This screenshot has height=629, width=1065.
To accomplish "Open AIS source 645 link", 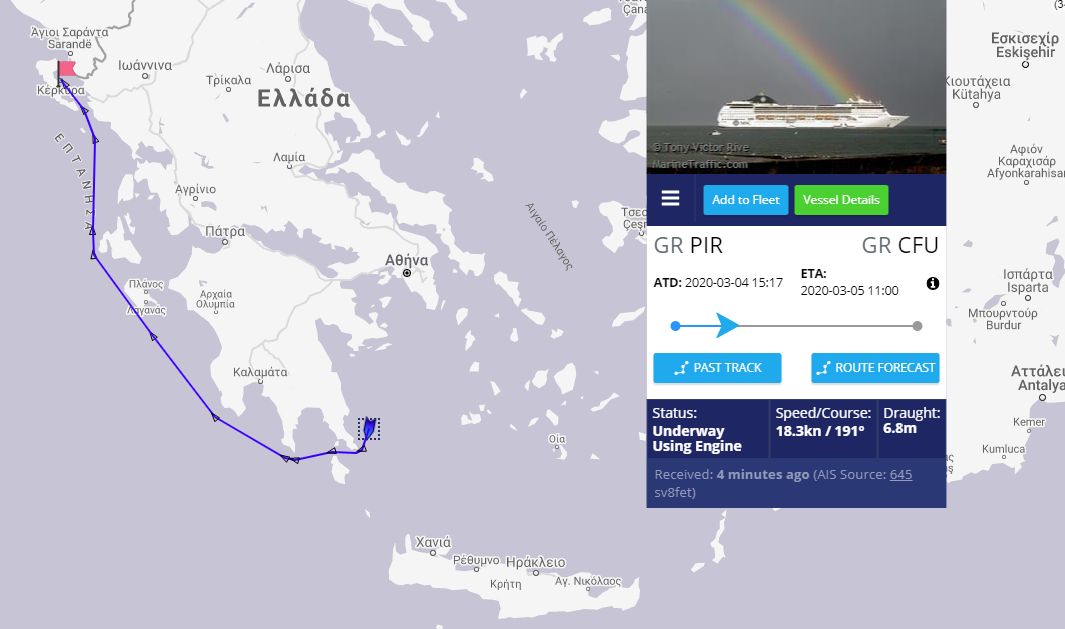I will pyautogui.click(x=900, y=474).
